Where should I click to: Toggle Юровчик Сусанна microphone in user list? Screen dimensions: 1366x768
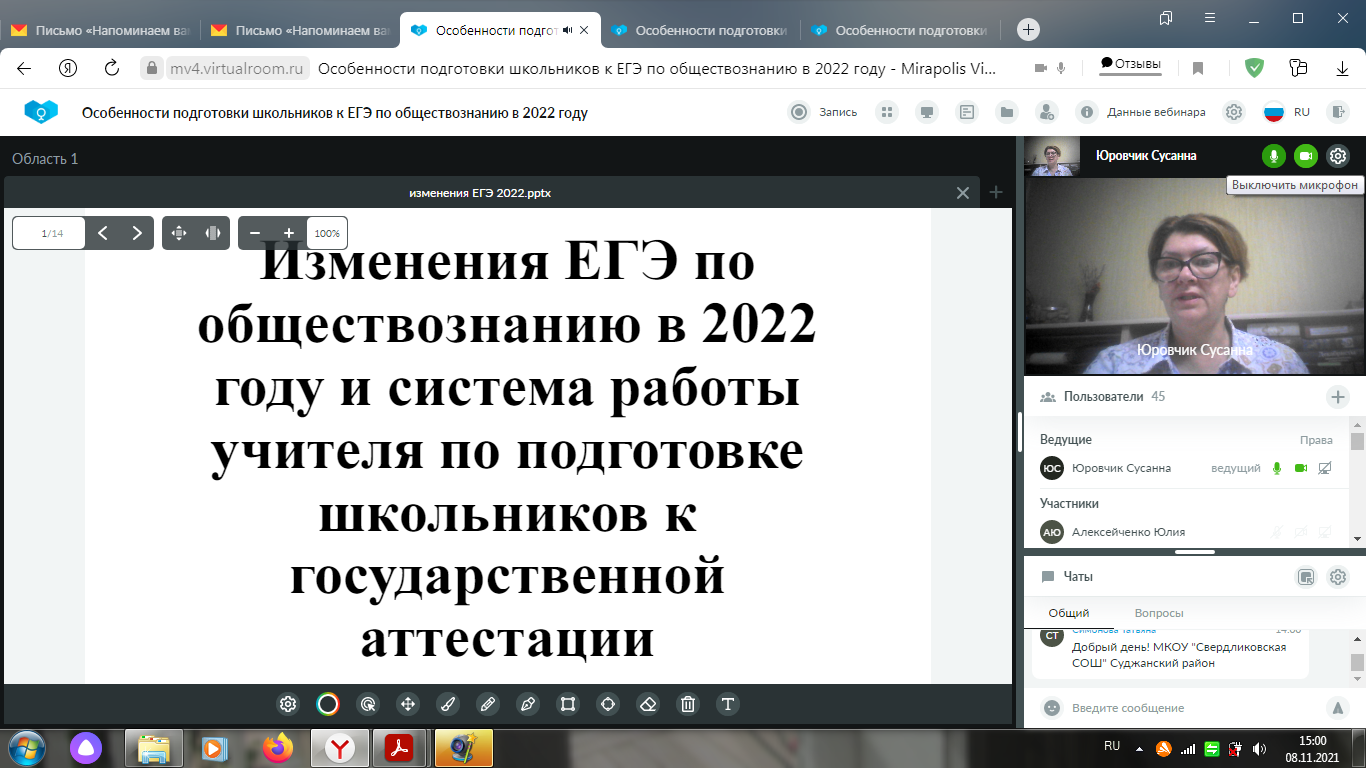(1276, 468)
